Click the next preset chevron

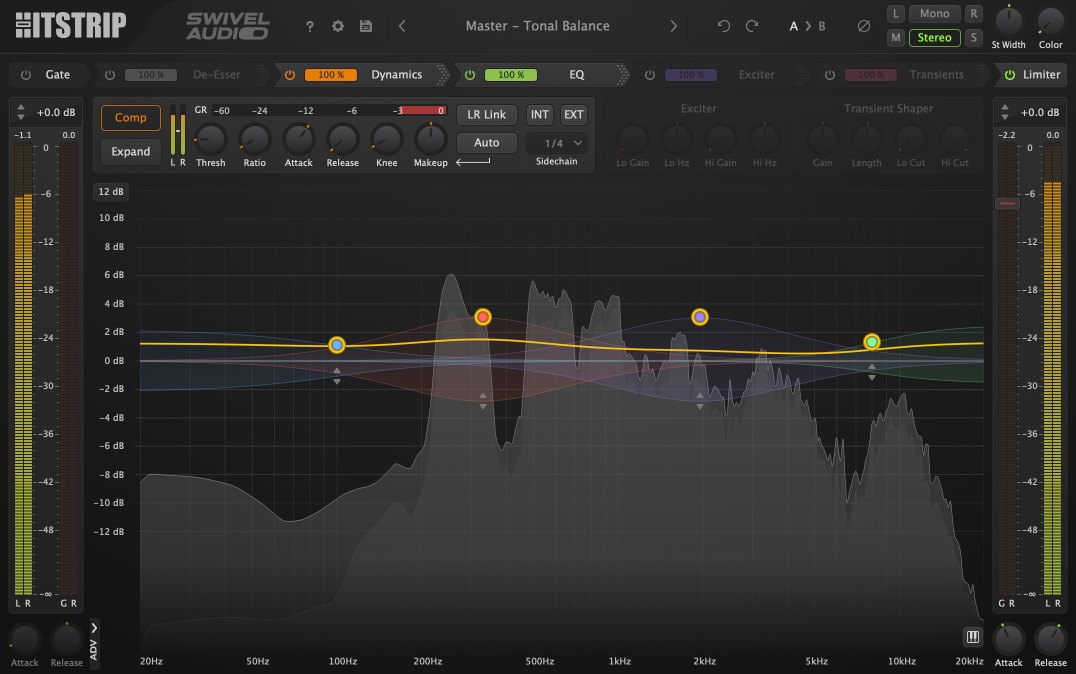[674, 26]
